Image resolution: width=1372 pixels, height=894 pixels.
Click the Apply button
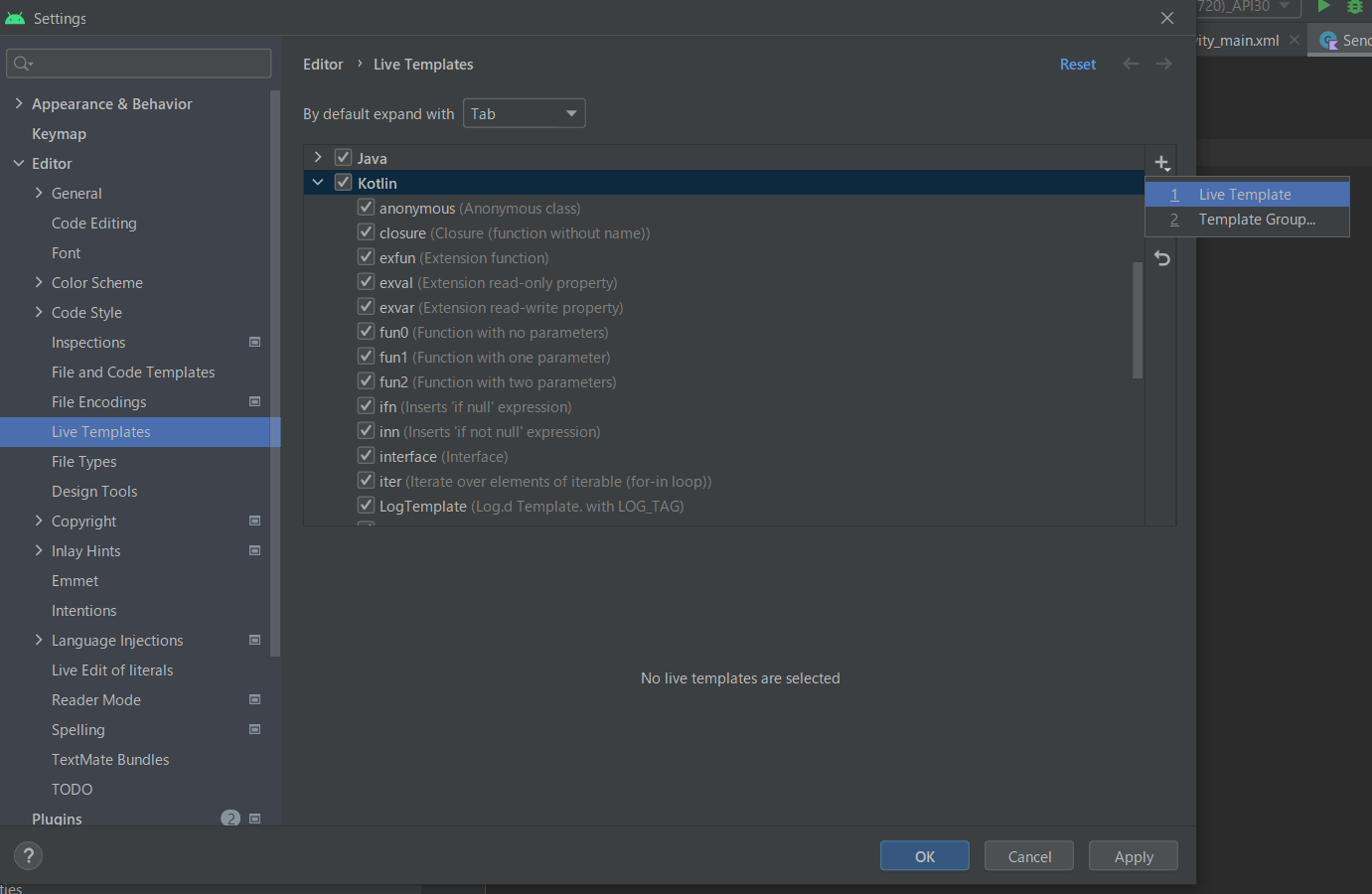click(x=1134, y=856)
